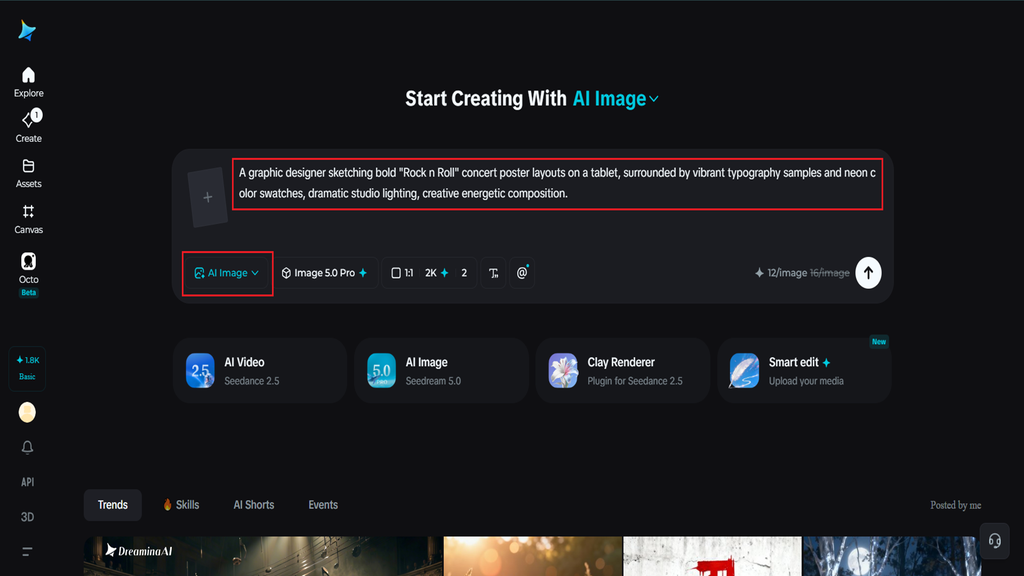Open the Clay Renderer plugin card
The image size is (1024, 576).
click(622, 370)
